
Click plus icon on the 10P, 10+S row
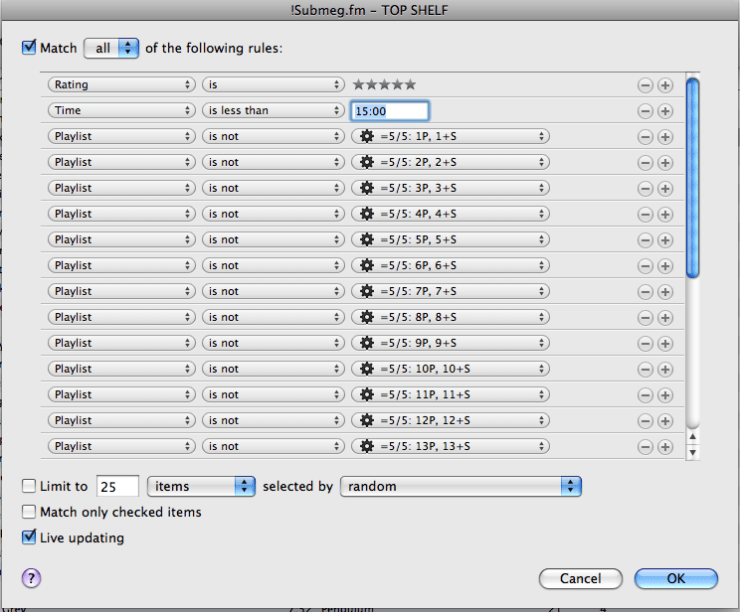[x=665, y=369]
